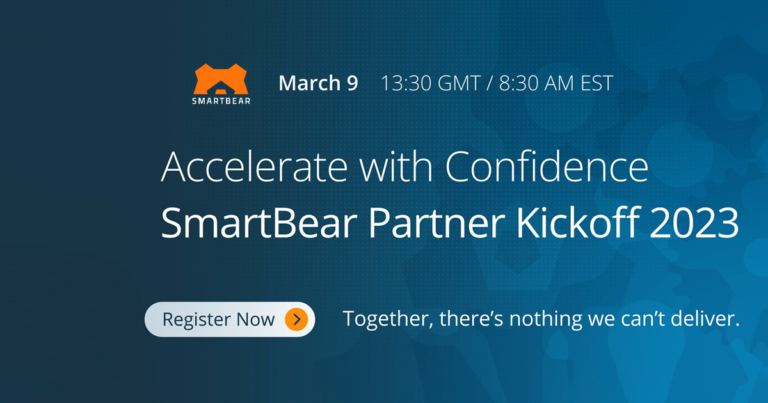Click the Register Now button label
Viewport: 768px width, 403px height.
[218, 319]
